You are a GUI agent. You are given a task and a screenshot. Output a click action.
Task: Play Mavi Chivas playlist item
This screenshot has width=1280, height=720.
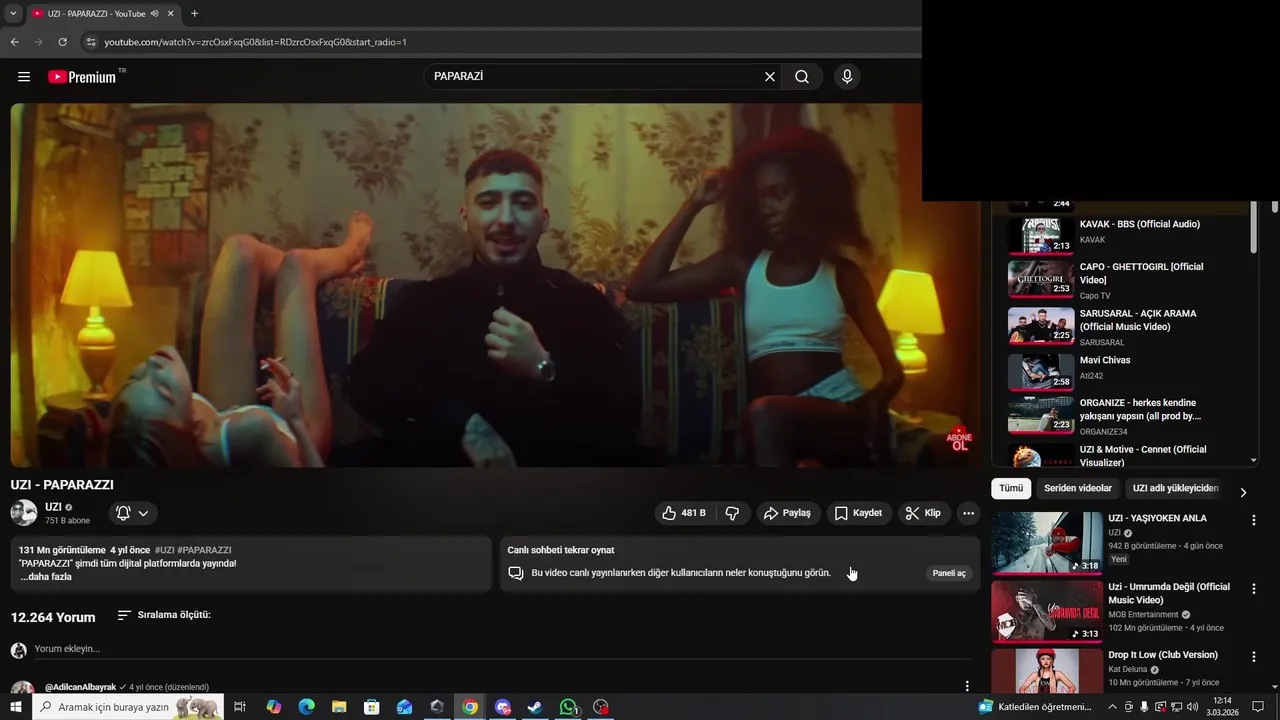coord(1125,371)
